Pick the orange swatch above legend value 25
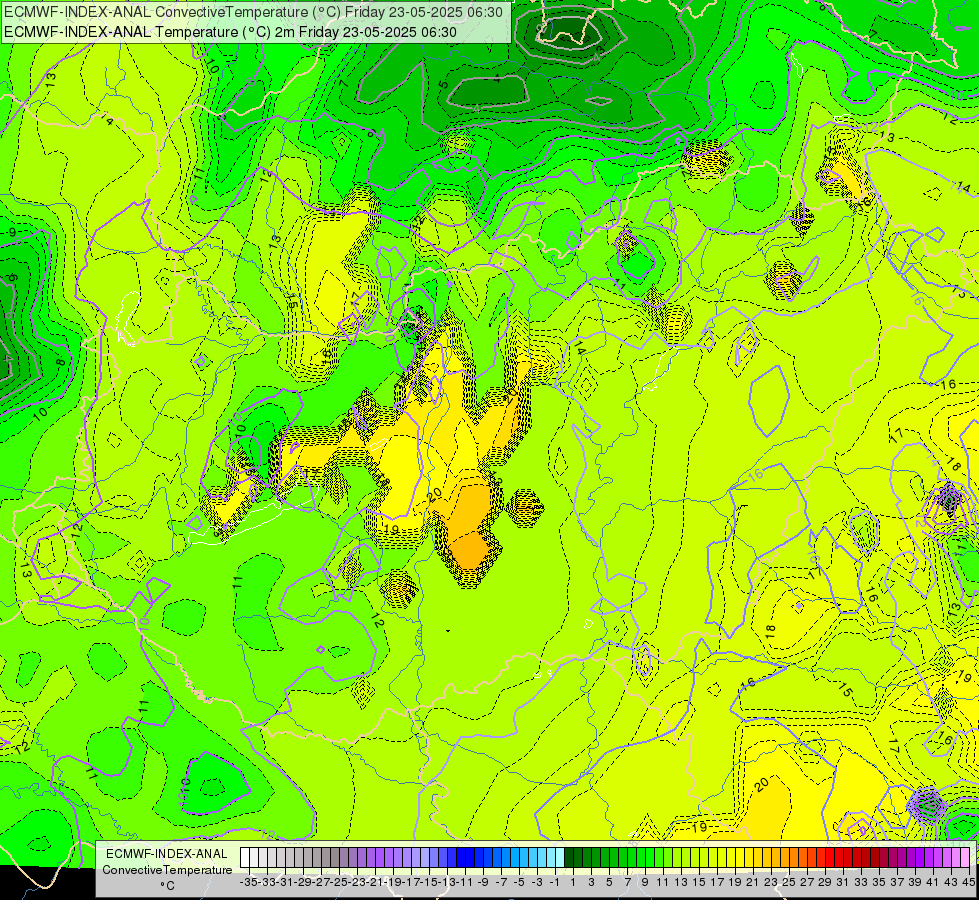 click(785, 857)
